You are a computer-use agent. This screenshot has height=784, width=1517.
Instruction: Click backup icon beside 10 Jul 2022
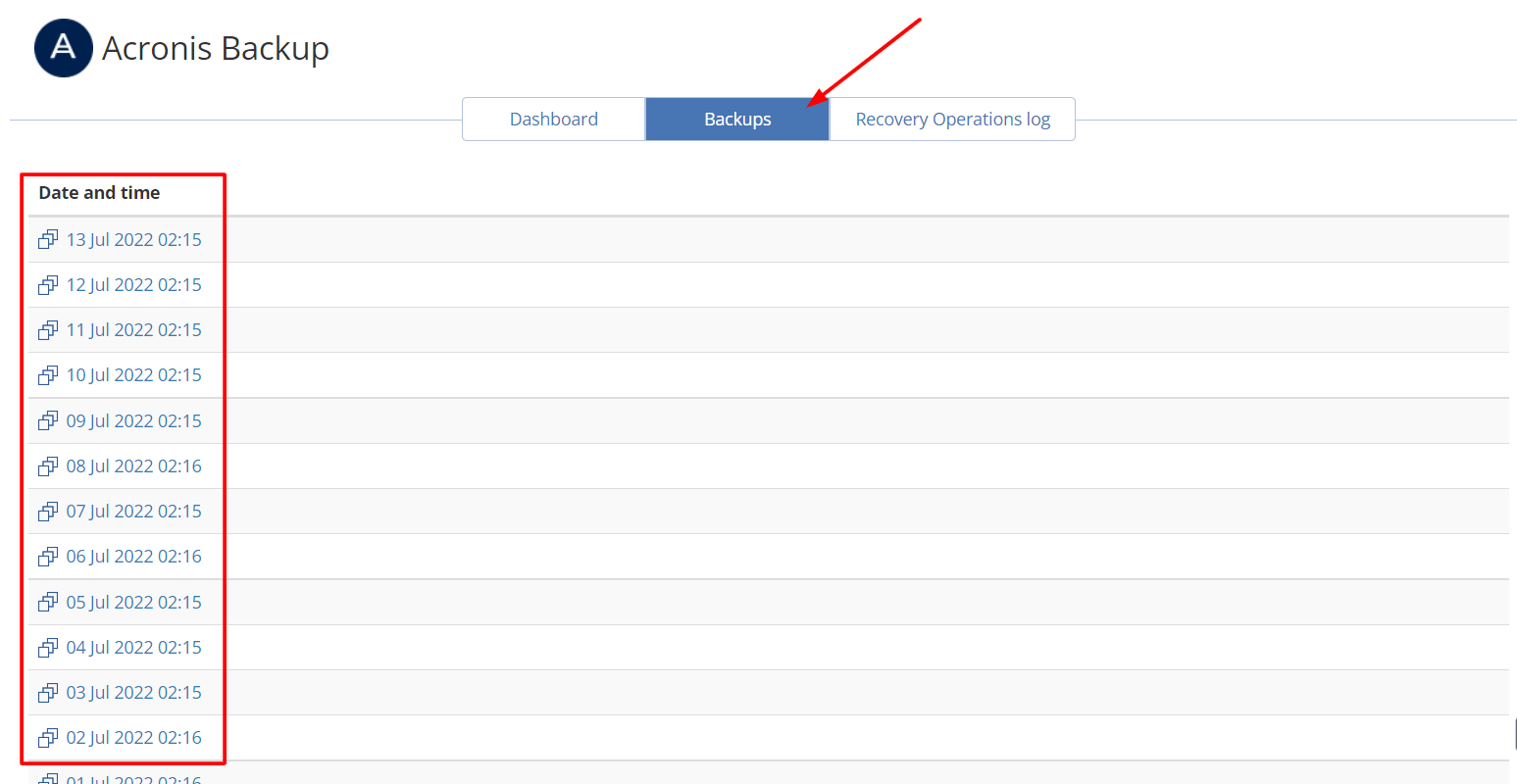48,375
